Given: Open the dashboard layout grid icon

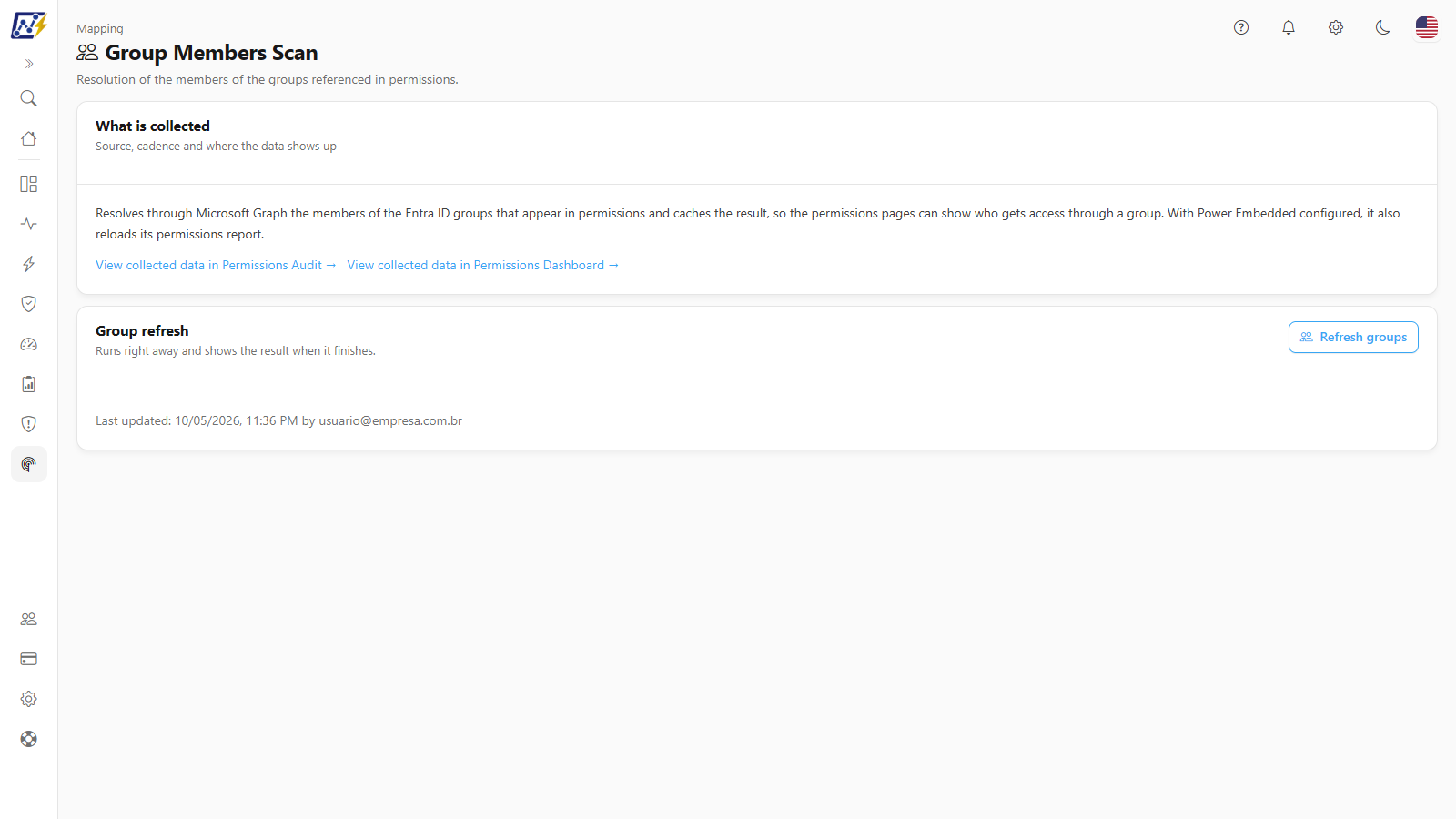Looking at the screenshot, I should [29, 184].
